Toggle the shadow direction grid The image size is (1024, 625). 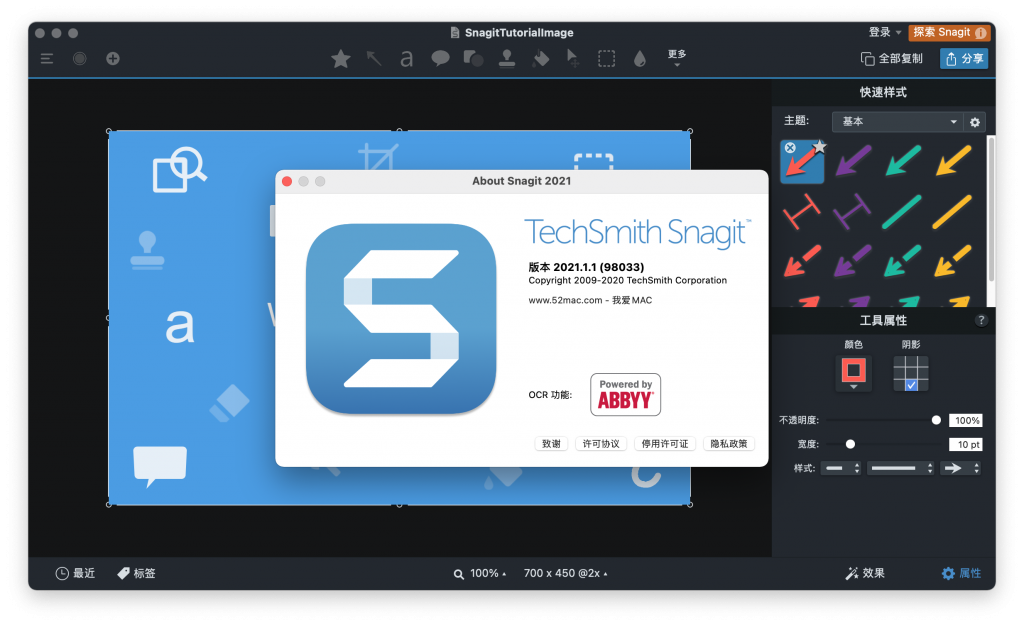911,374
